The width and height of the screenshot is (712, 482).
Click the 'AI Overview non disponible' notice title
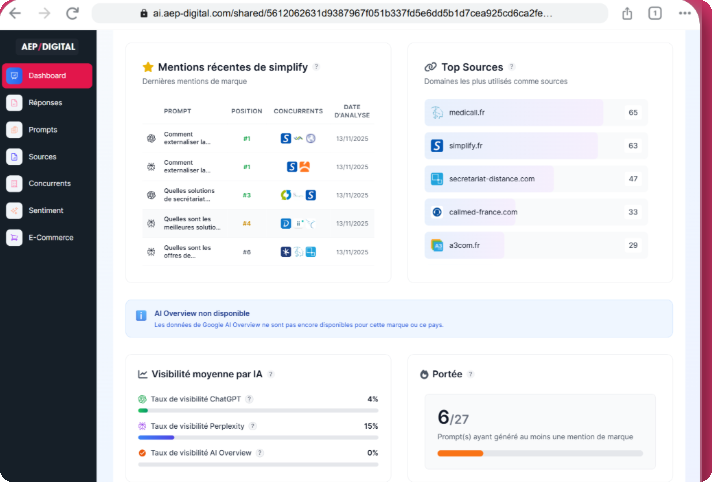tap(202, 313)
